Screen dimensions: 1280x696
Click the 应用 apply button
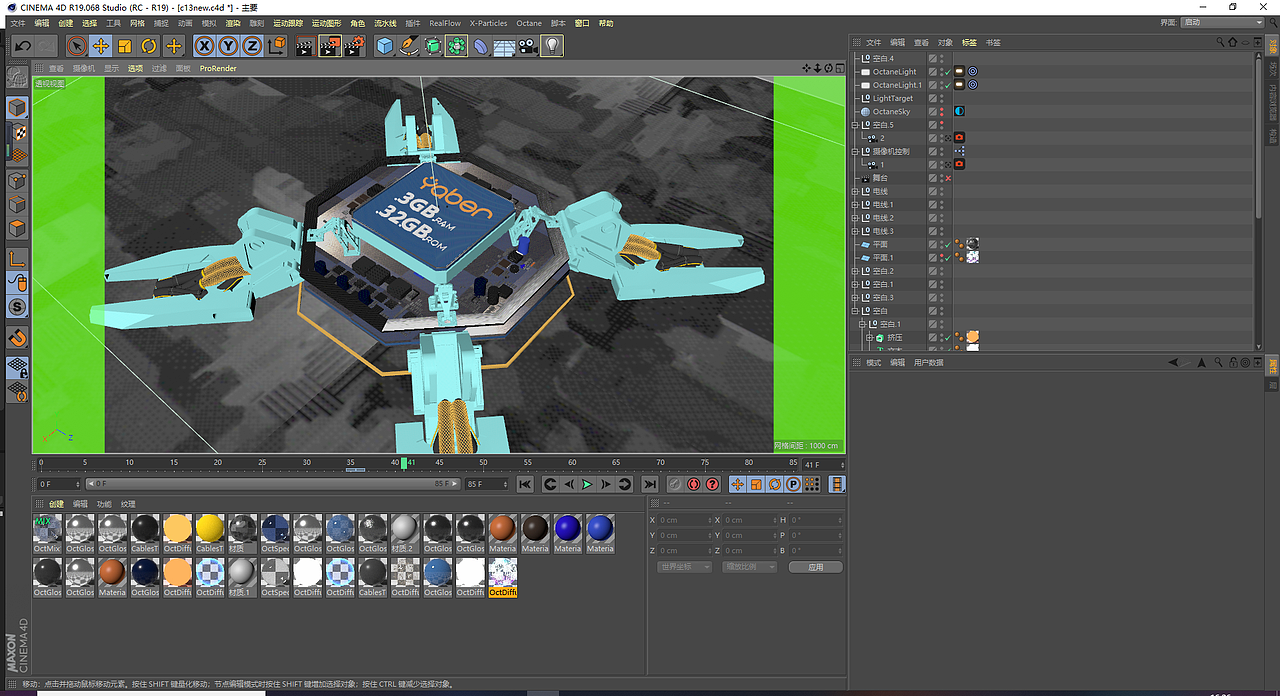coord(815,567)
